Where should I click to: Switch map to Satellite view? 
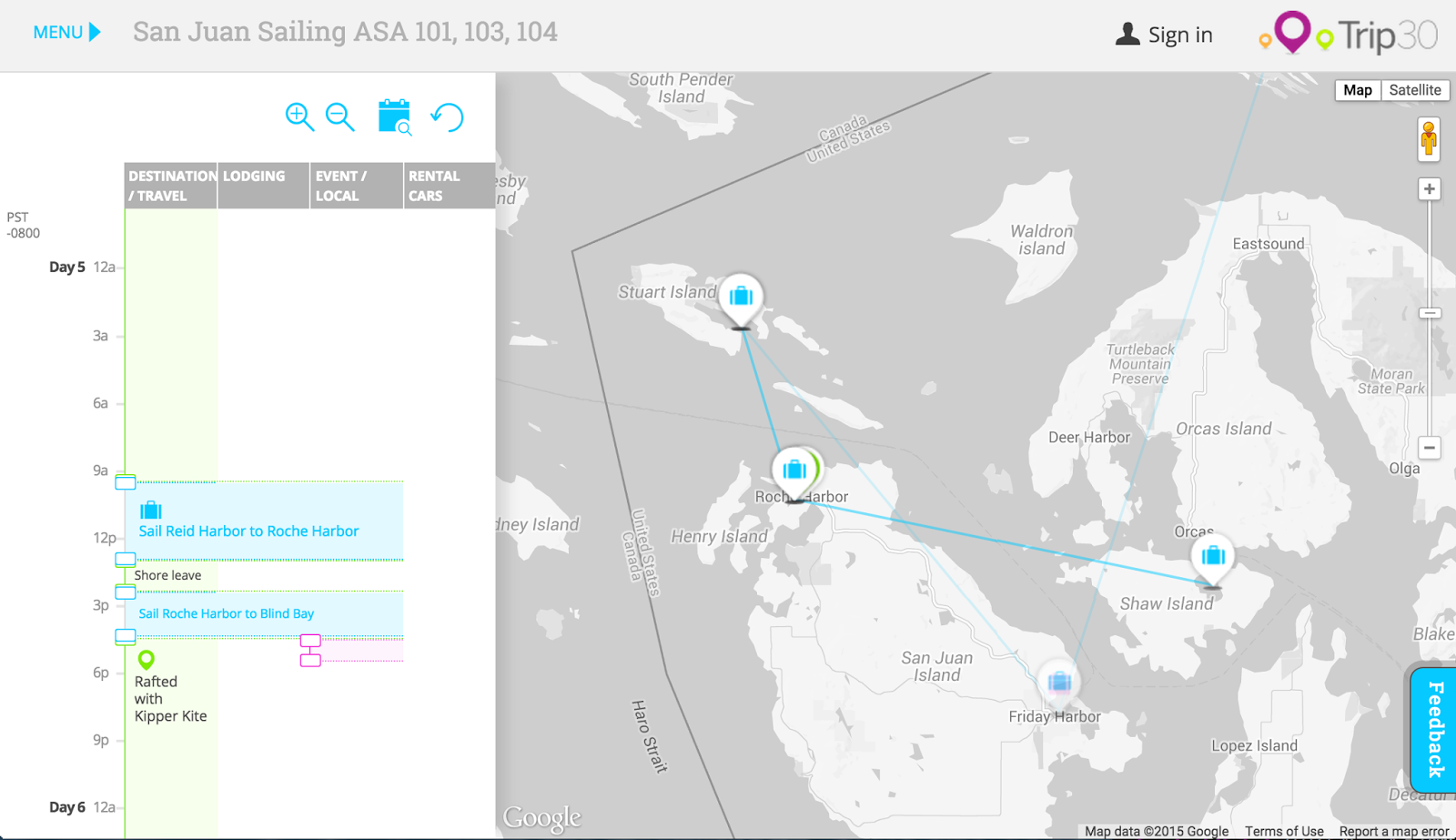(1414, 90)
